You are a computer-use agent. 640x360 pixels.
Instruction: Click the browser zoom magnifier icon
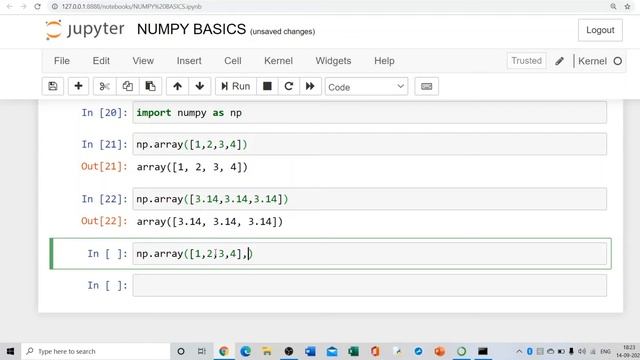613,7
